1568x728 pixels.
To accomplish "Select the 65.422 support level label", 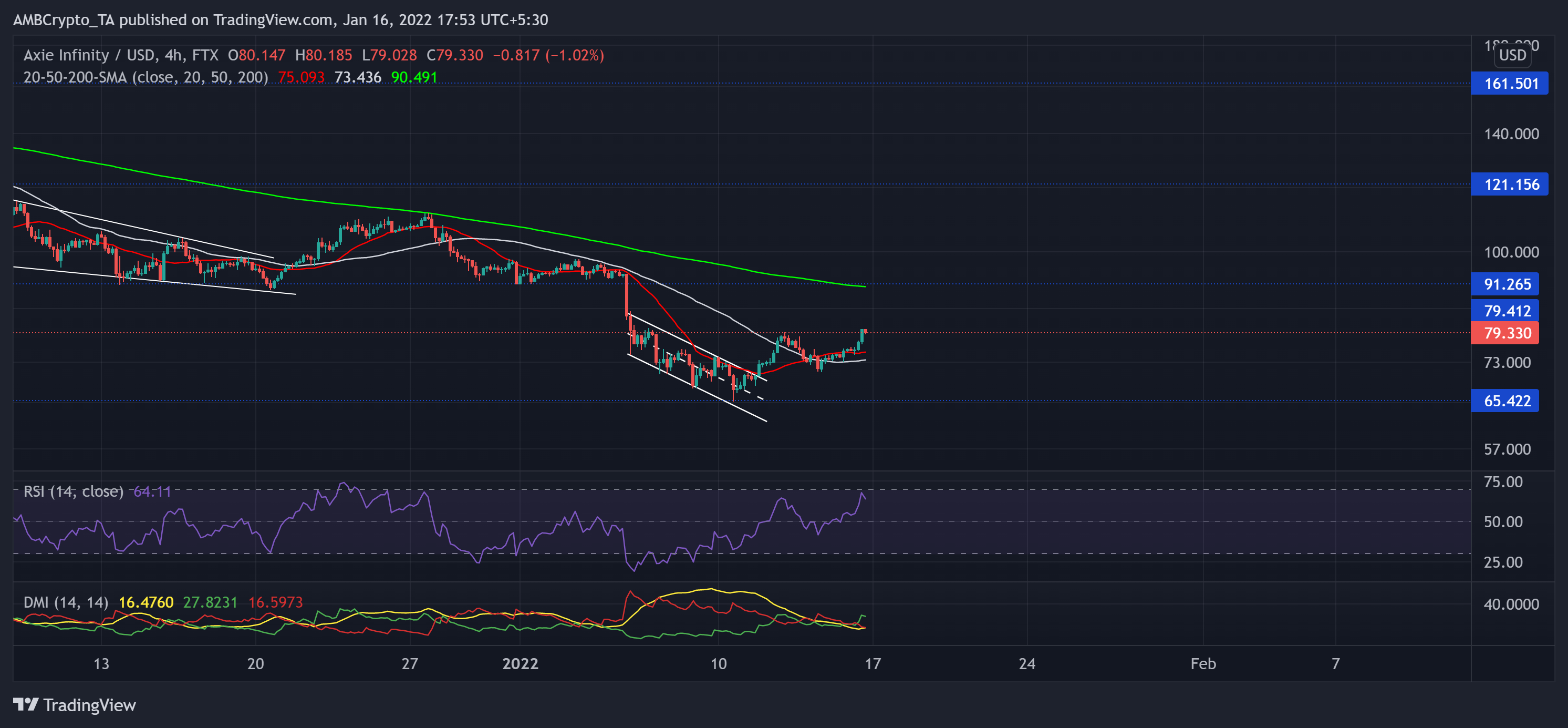I will [1504, 401].
